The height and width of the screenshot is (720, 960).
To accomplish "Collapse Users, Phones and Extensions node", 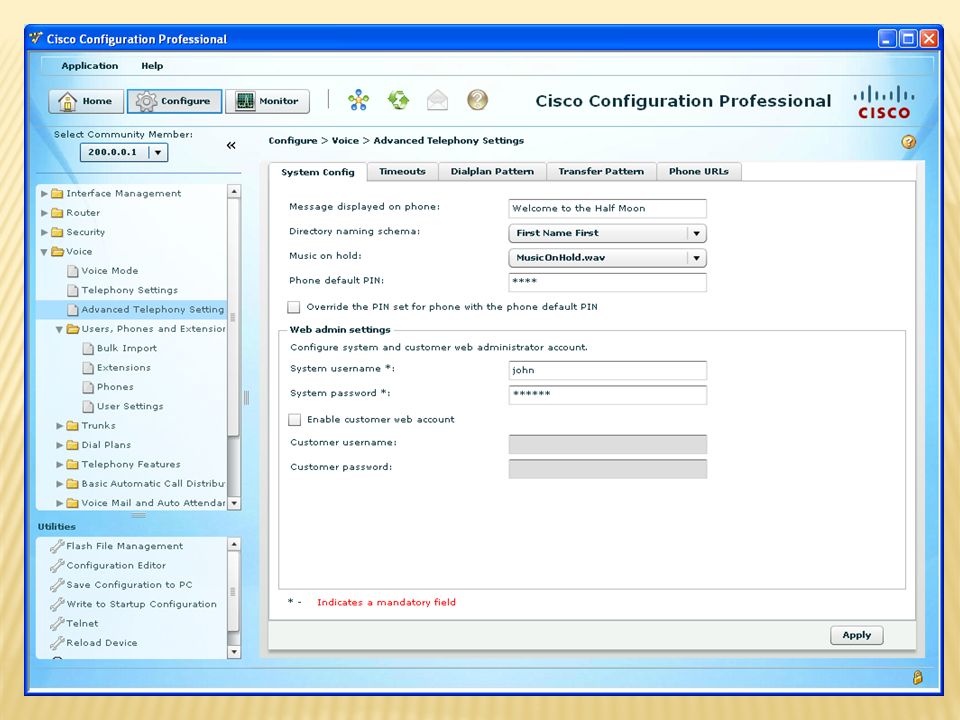I will click(x=59, y=329).
